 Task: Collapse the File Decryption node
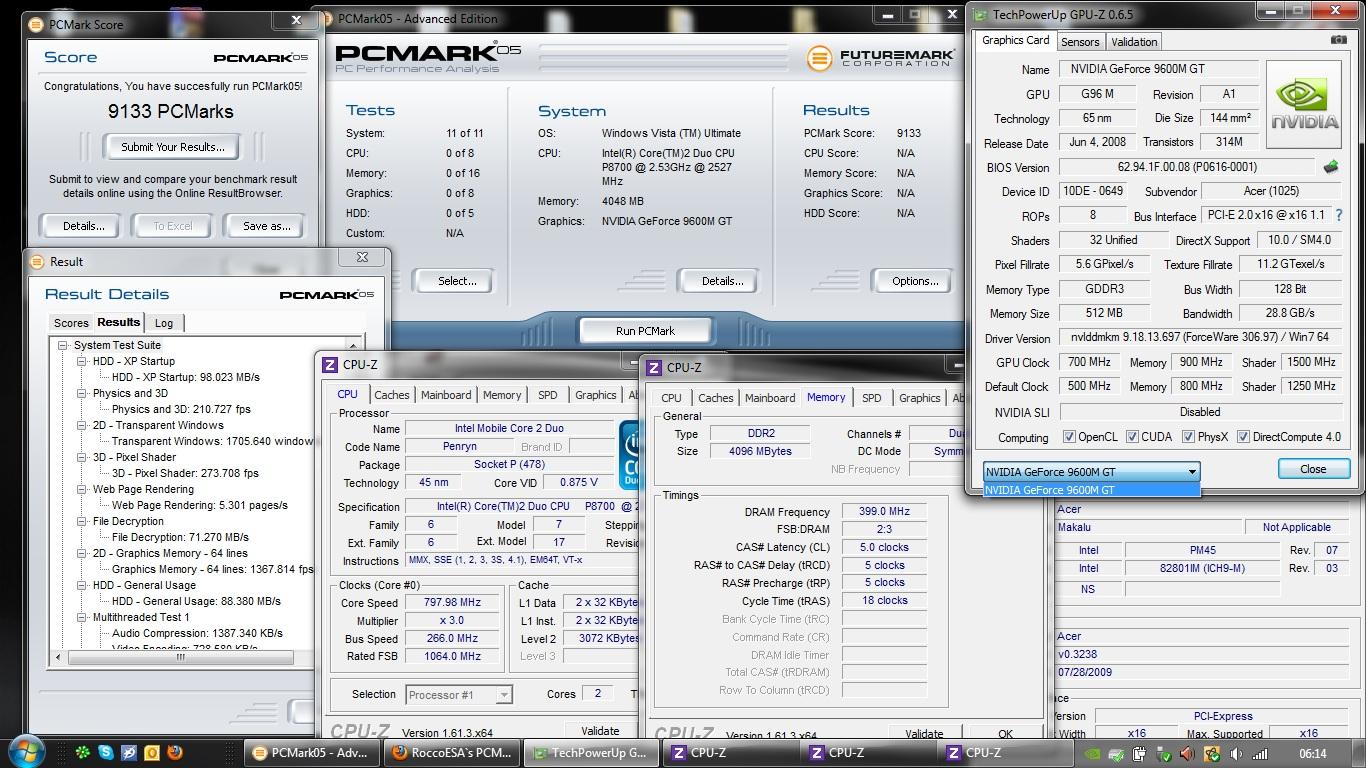click(x=82, y=521)
